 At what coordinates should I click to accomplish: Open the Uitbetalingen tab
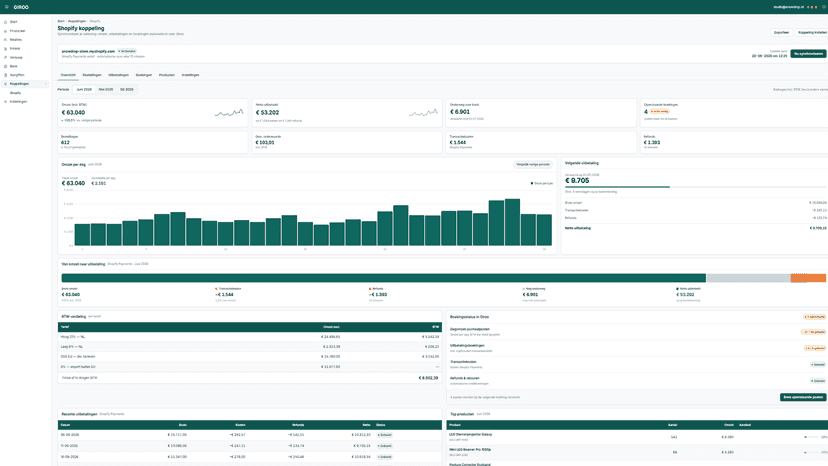118,75
